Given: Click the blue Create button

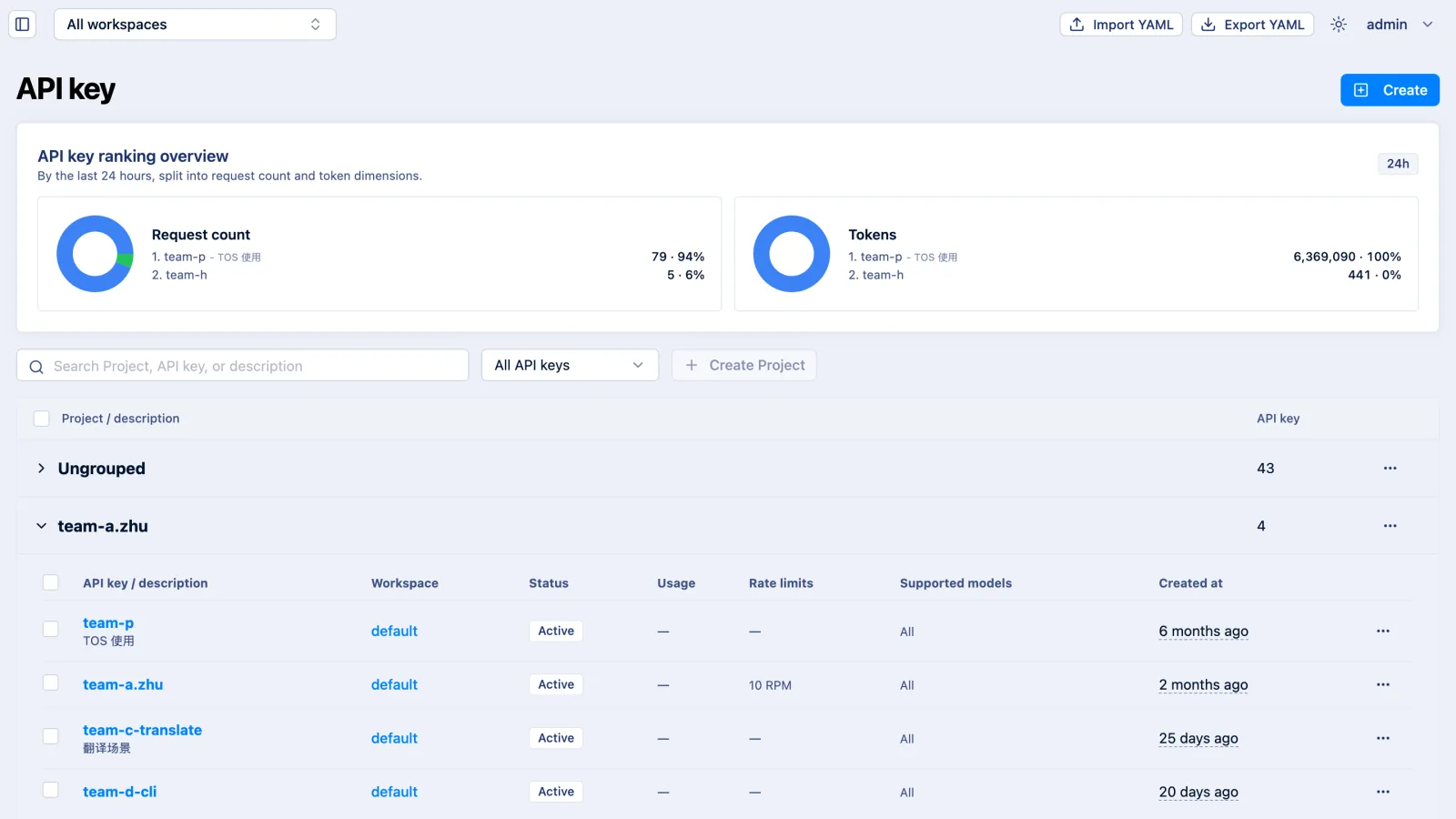Looking at the screenshot, I should pyautogui.click(x=1390, y=90).
